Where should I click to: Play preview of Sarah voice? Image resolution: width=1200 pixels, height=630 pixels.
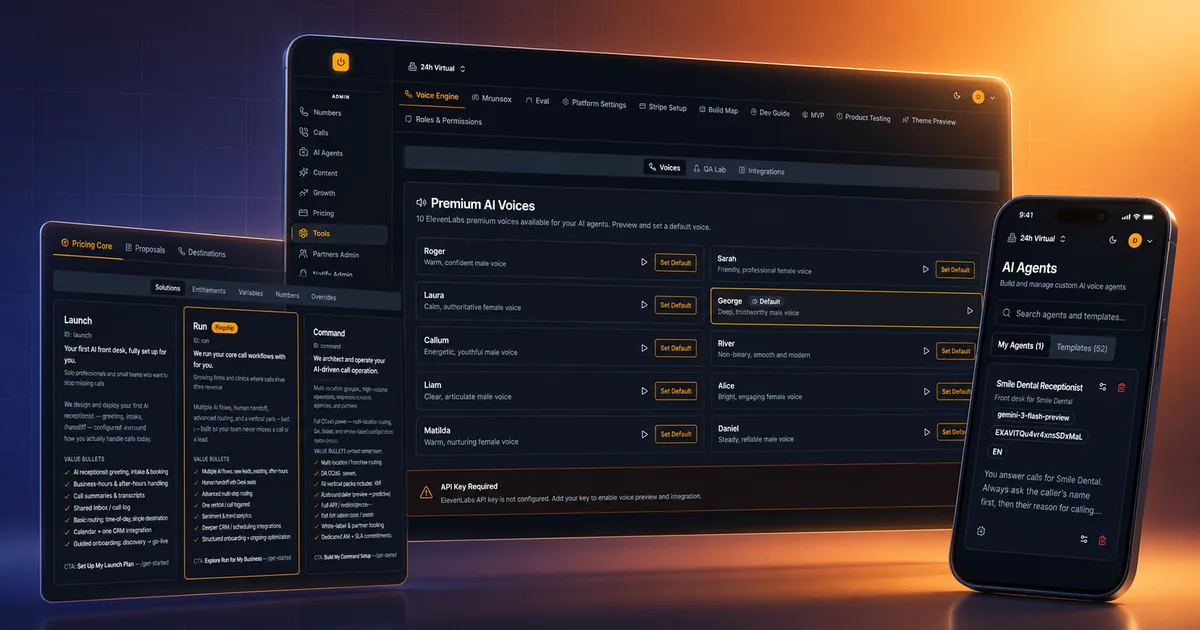pyautogui.click(x=925, y=269)
